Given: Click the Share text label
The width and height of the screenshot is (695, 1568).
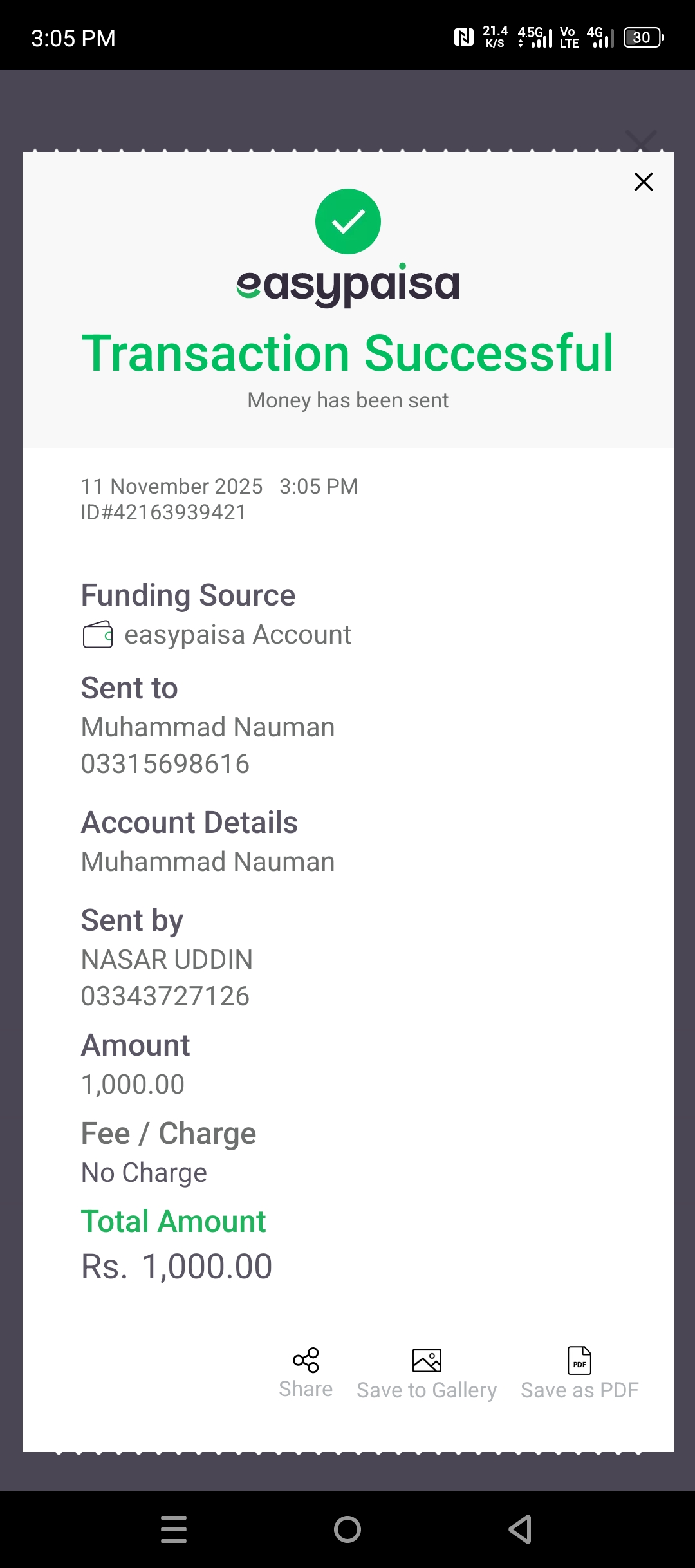Looking at the screenshot, I should click(306, 1389).
